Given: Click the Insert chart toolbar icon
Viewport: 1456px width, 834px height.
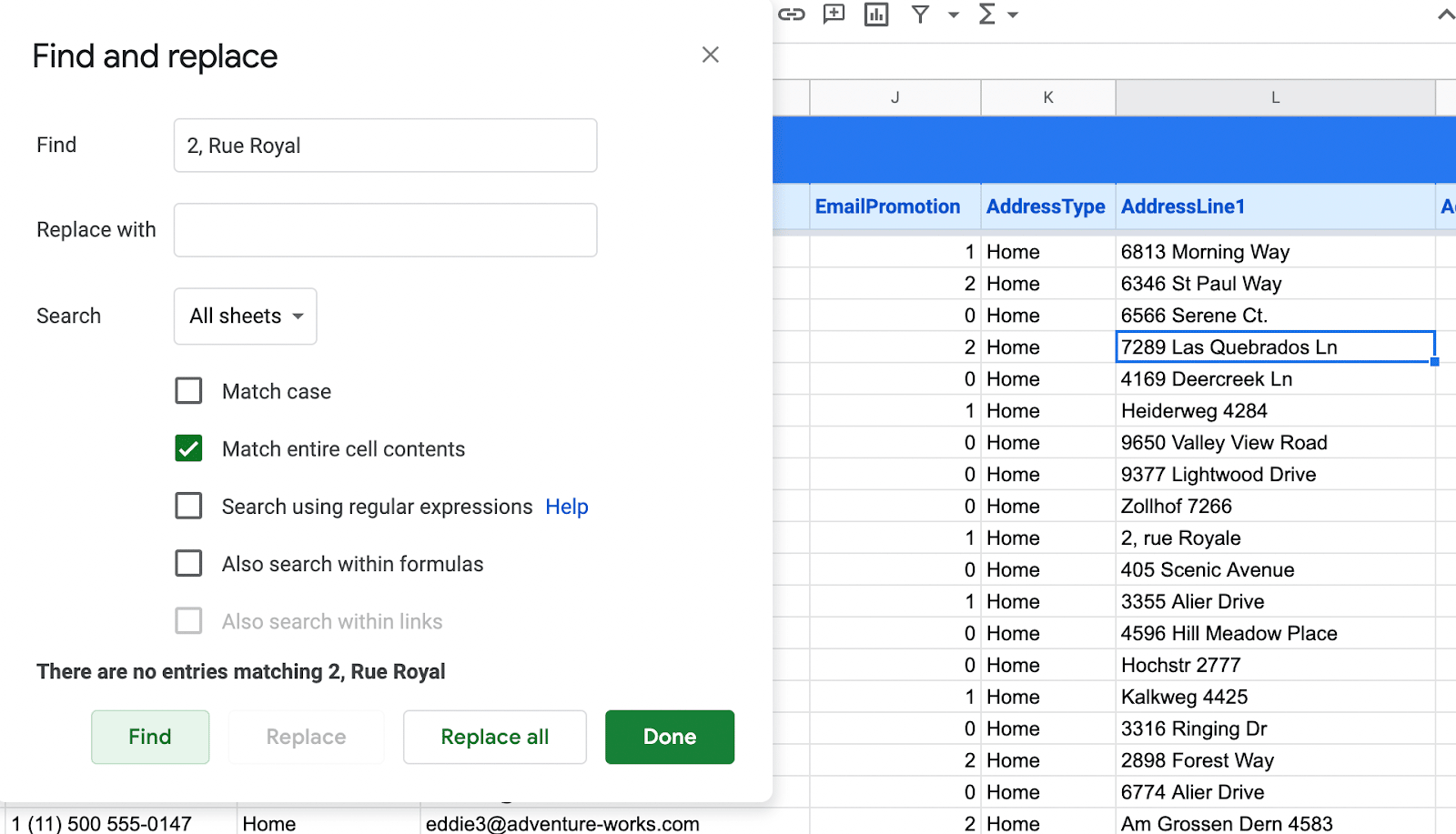Looking at the screenshot, I should (876, 14).
